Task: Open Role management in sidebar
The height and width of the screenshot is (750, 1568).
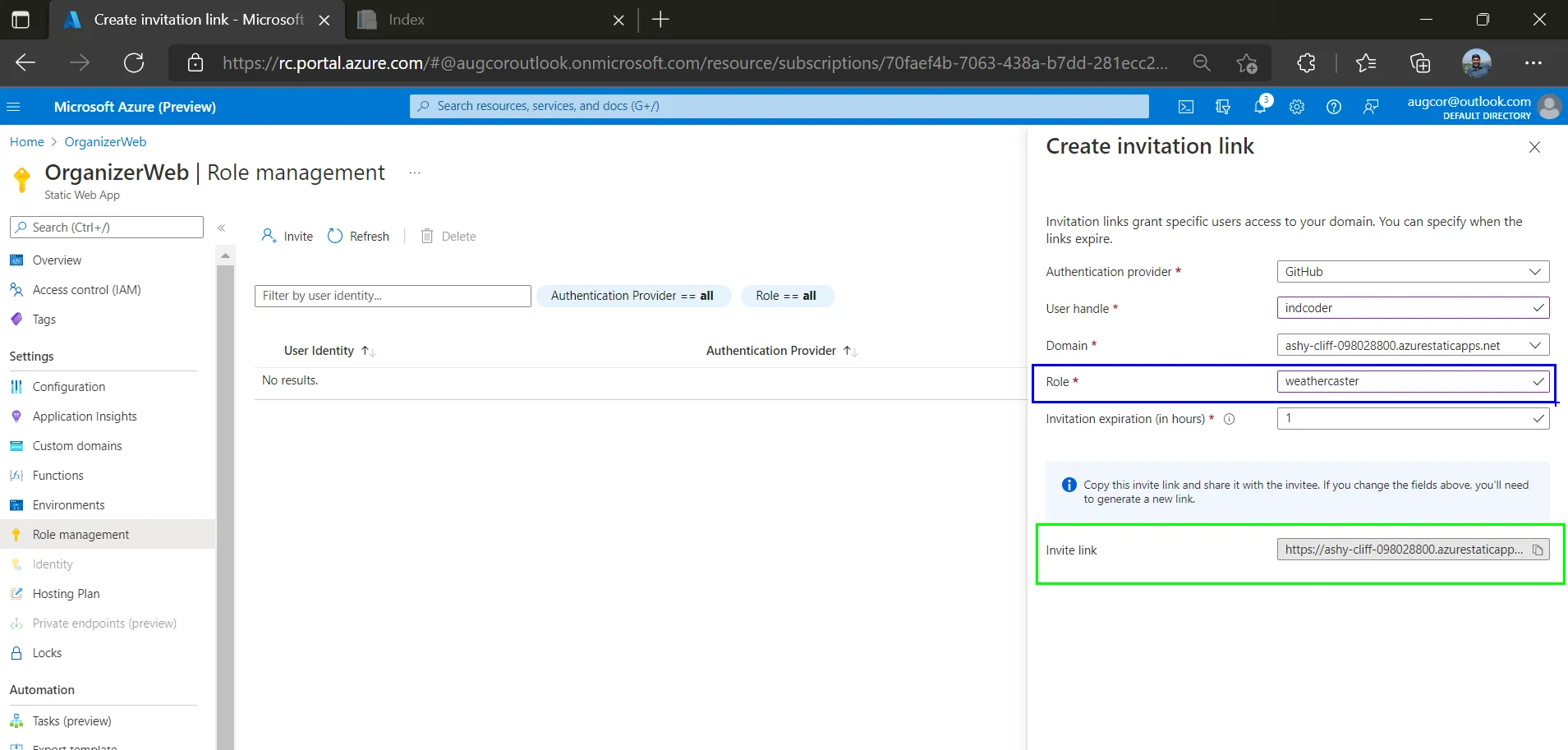Action: 80,535
